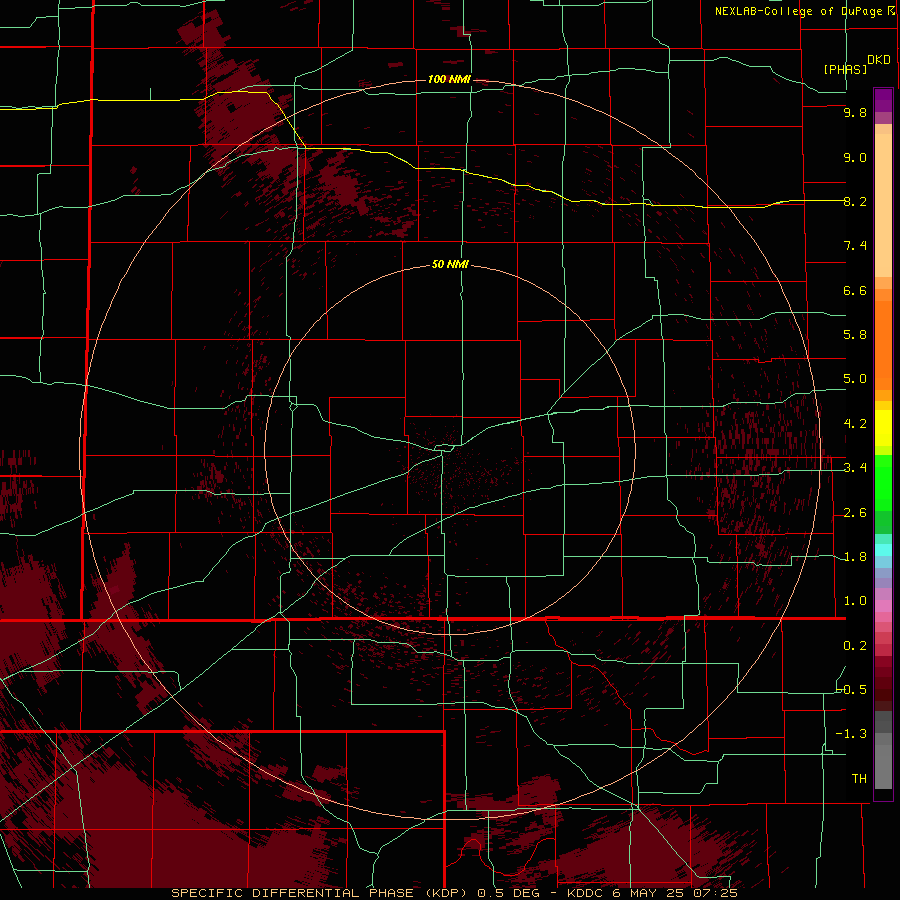The image size is (900, 900).
Task: Click the 2.6 scale value
Action: click(855, 513)
